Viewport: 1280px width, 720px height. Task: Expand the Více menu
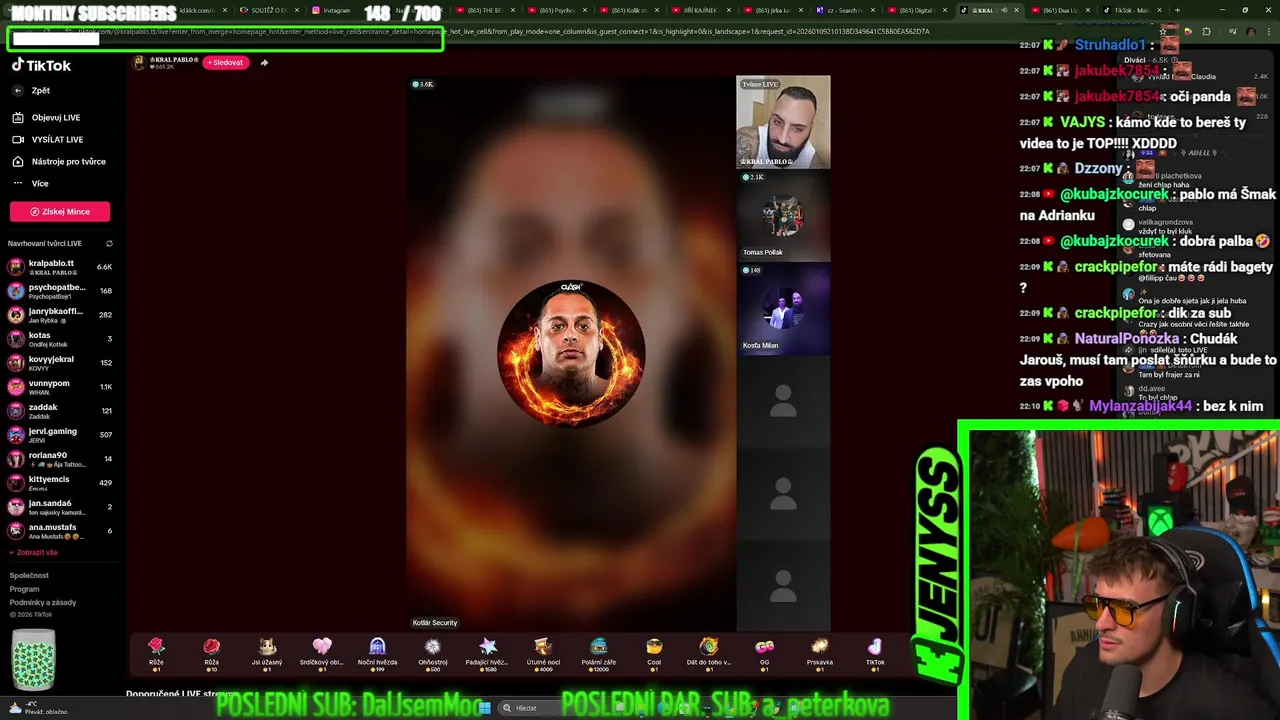coord(30,183)
